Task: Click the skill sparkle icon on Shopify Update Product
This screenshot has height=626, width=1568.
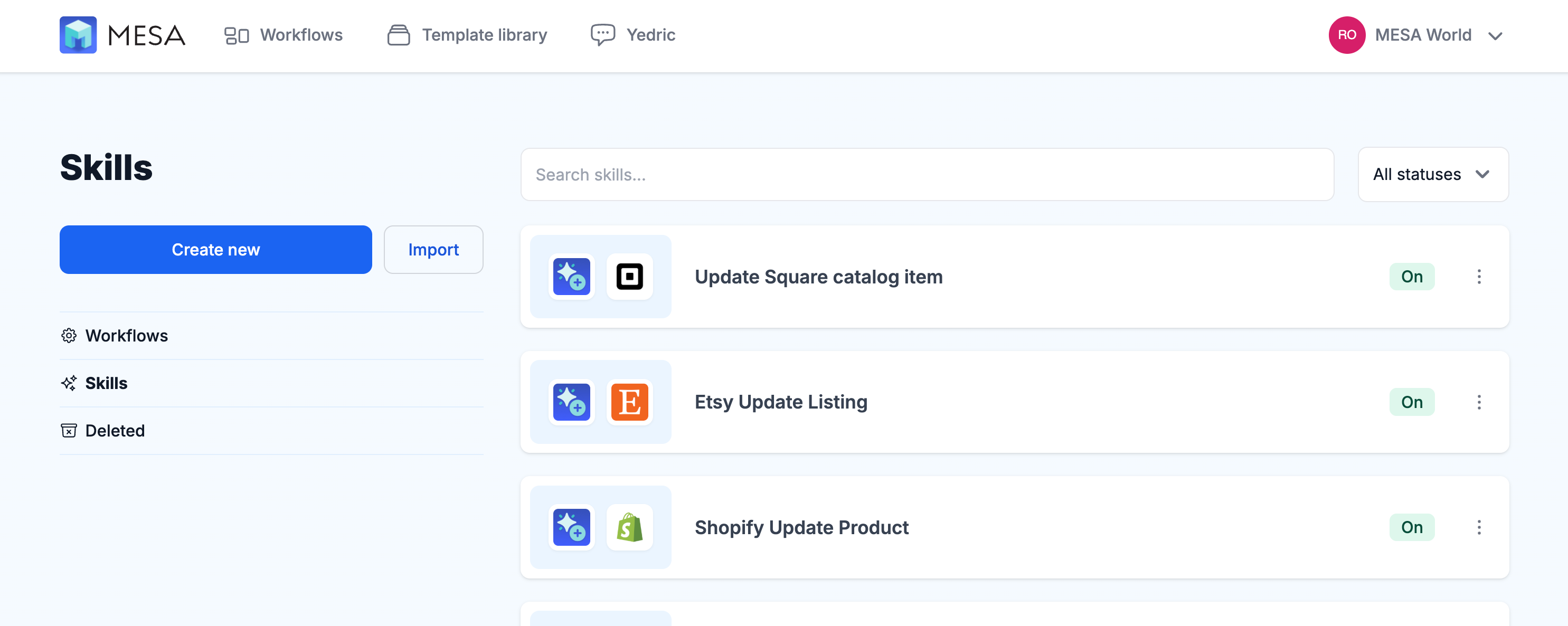Action: tap(572, 527)
